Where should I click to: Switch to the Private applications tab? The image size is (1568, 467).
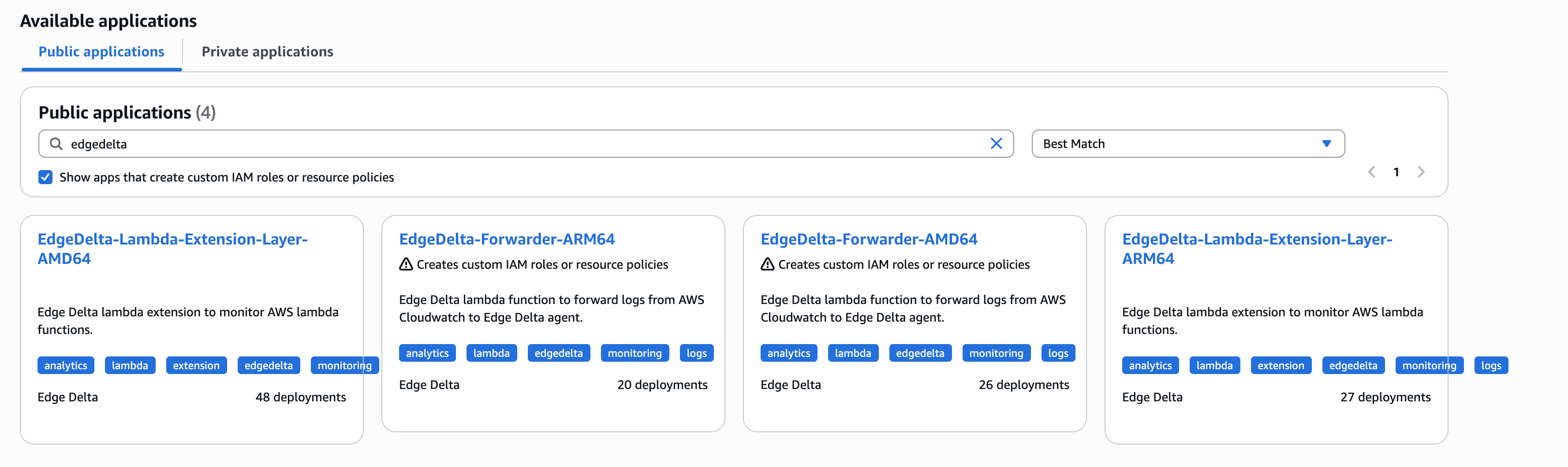point(267,52)
